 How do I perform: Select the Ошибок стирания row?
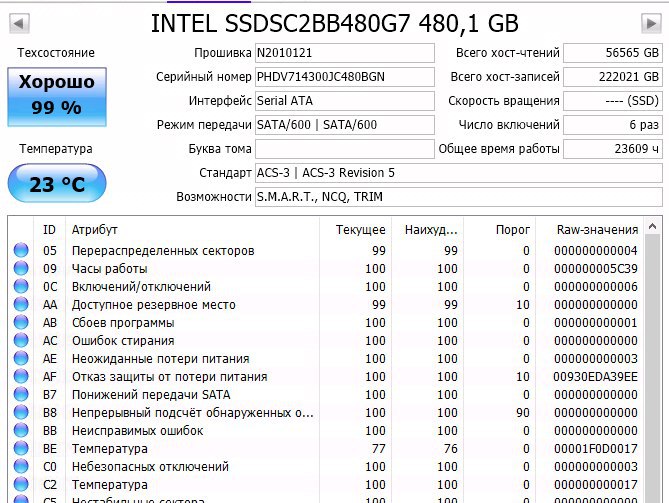coord(326,340)
